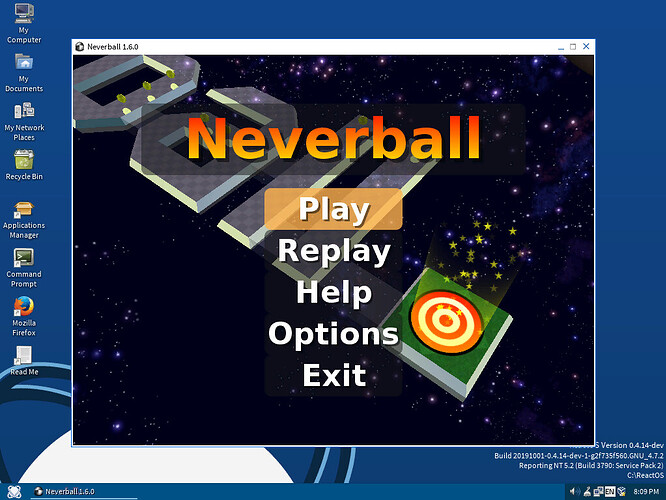This screenshot has height=500, width=666.
Task: Select the Command Prompt desktop icon
Action: pos(24,268)
